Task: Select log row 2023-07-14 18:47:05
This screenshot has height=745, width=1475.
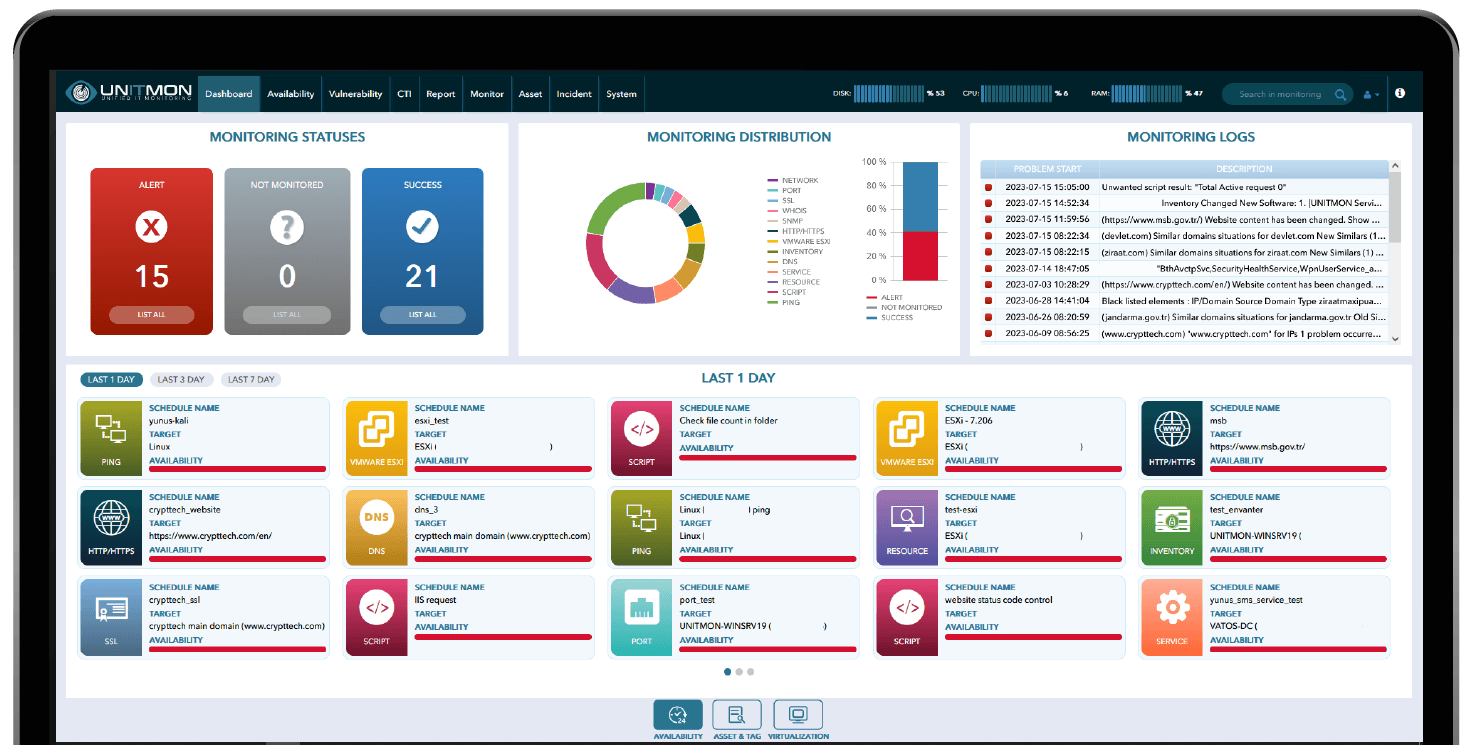Action: (1185, 268)
